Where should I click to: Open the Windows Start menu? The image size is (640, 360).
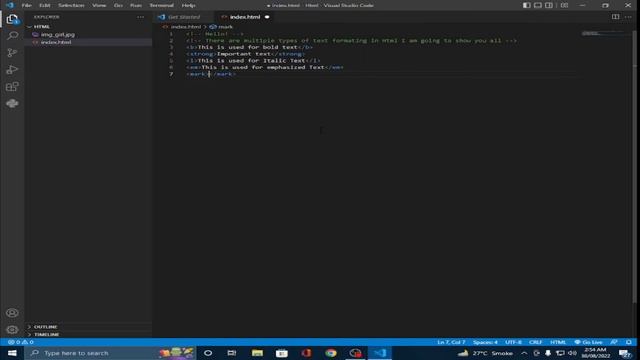(x=12, y=353)
